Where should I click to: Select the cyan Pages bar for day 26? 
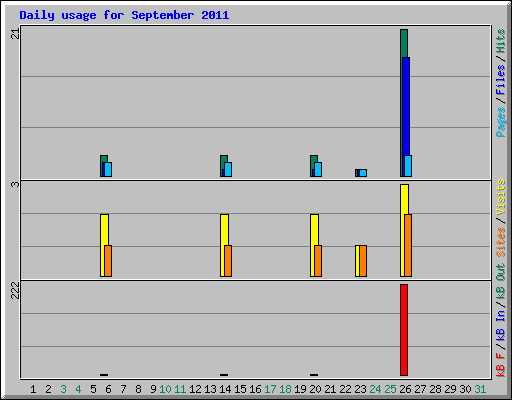click(408, 166)
